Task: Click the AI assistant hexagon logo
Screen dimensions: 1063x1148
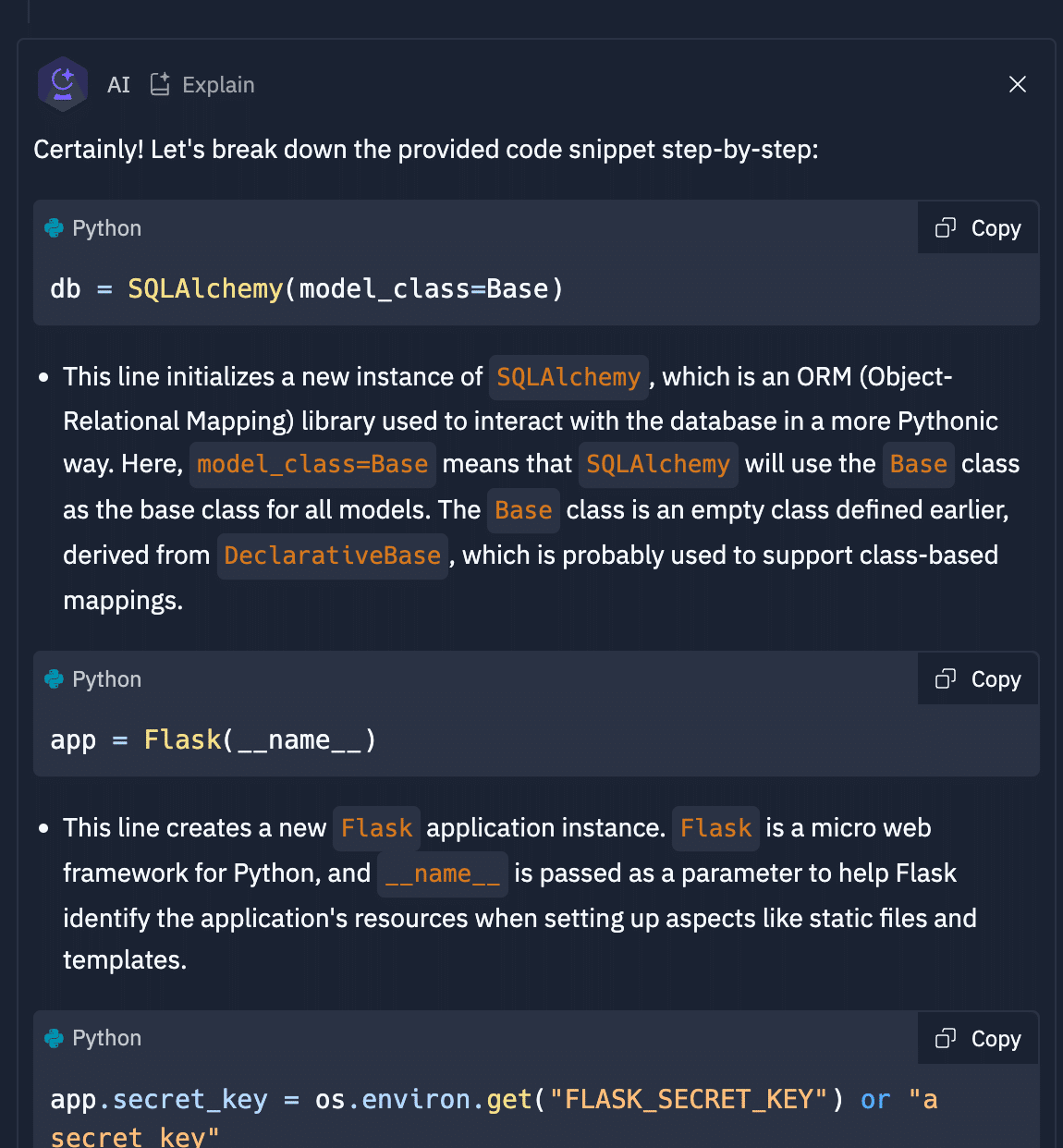Action: click(x=63, y=84)
